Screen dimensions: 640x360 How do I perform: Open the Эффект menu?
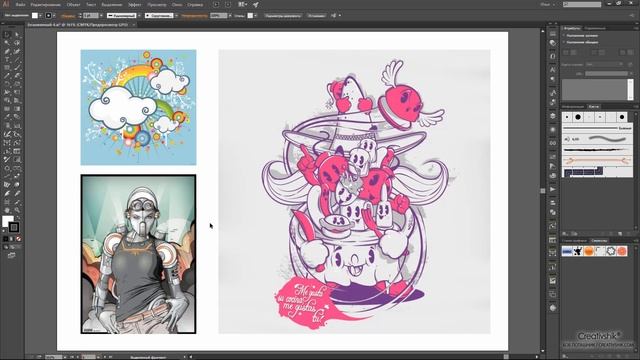[135, 5]
